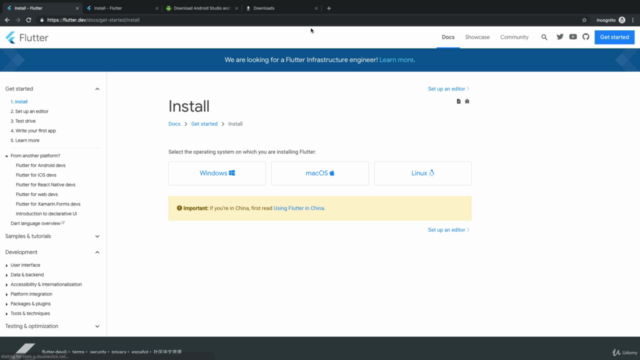Open Introduction to declarative UI
Image resolution: width=640 pixels, height=360 pixels.
(x=46, y=214)
